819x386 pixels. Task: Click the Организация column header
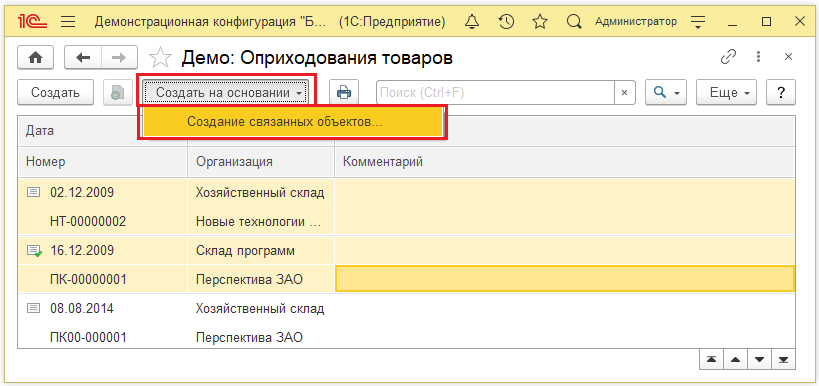tap(261, 162)
